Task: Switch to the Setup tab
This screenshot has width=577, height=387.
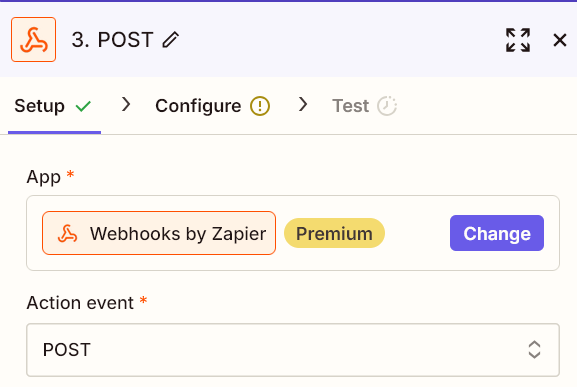Action: pos(54,106)
